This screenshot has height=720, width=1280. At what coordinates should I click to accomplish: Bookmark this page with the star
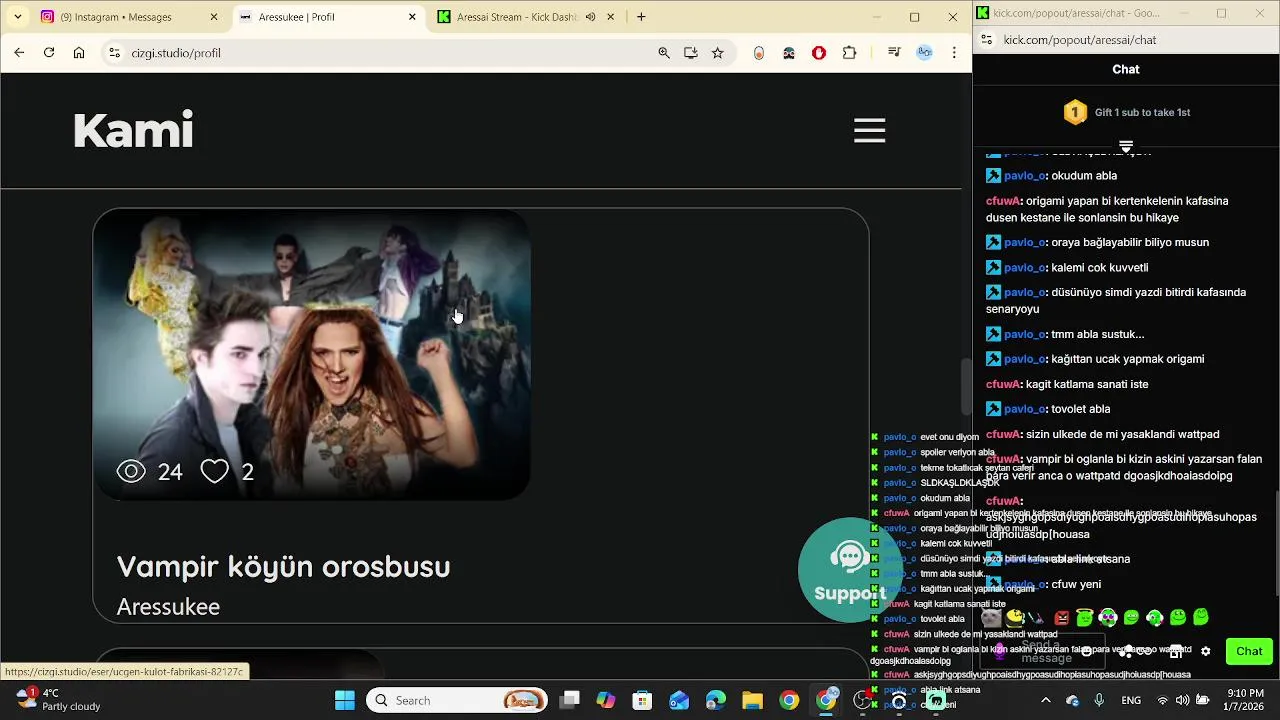click(717, 53)
